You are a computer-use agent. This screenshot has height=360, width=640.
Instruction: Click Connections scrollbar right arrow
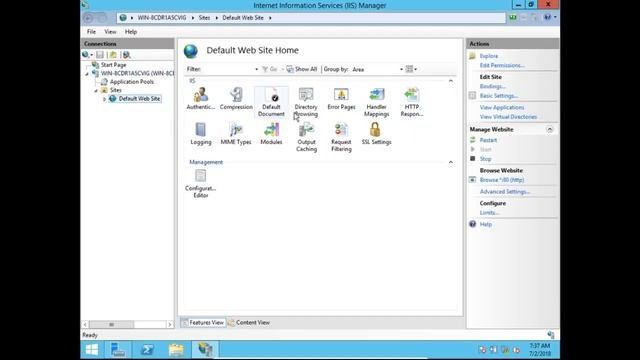(170, 324)
